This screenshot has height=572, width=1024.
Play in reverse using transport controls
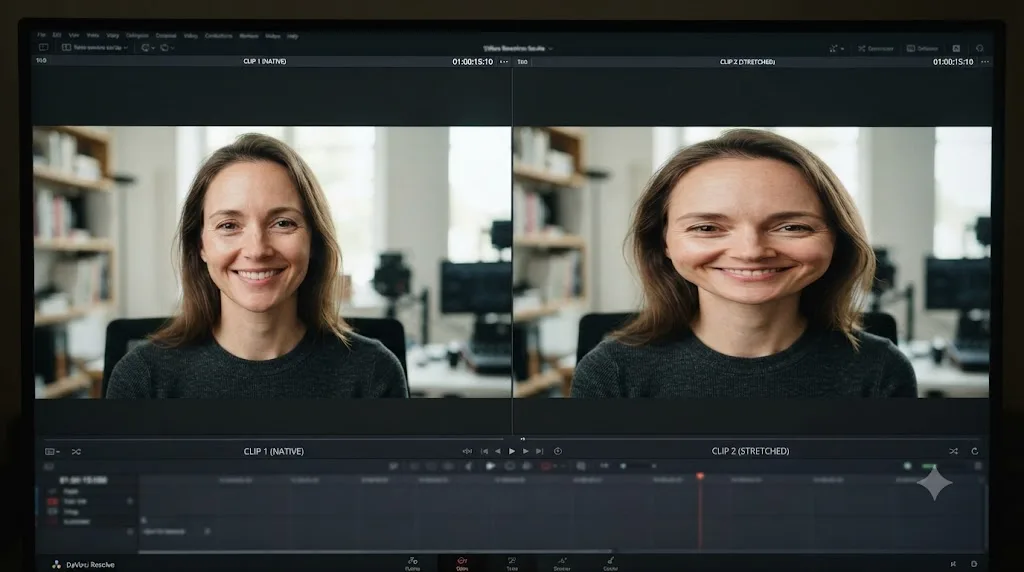[498, 451]
